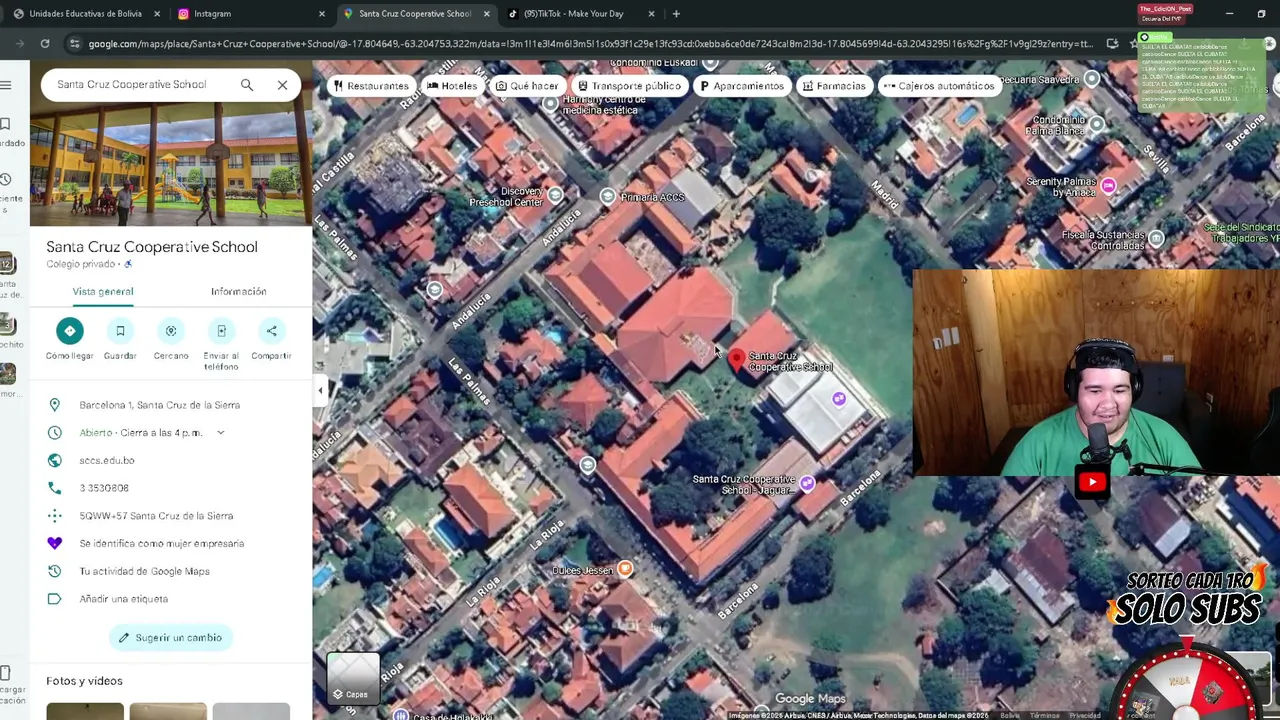The image size is (1280, 720).
Task: Click the red Santa Cruz Cooperative School pin
Action: click(x=737, y=360)
